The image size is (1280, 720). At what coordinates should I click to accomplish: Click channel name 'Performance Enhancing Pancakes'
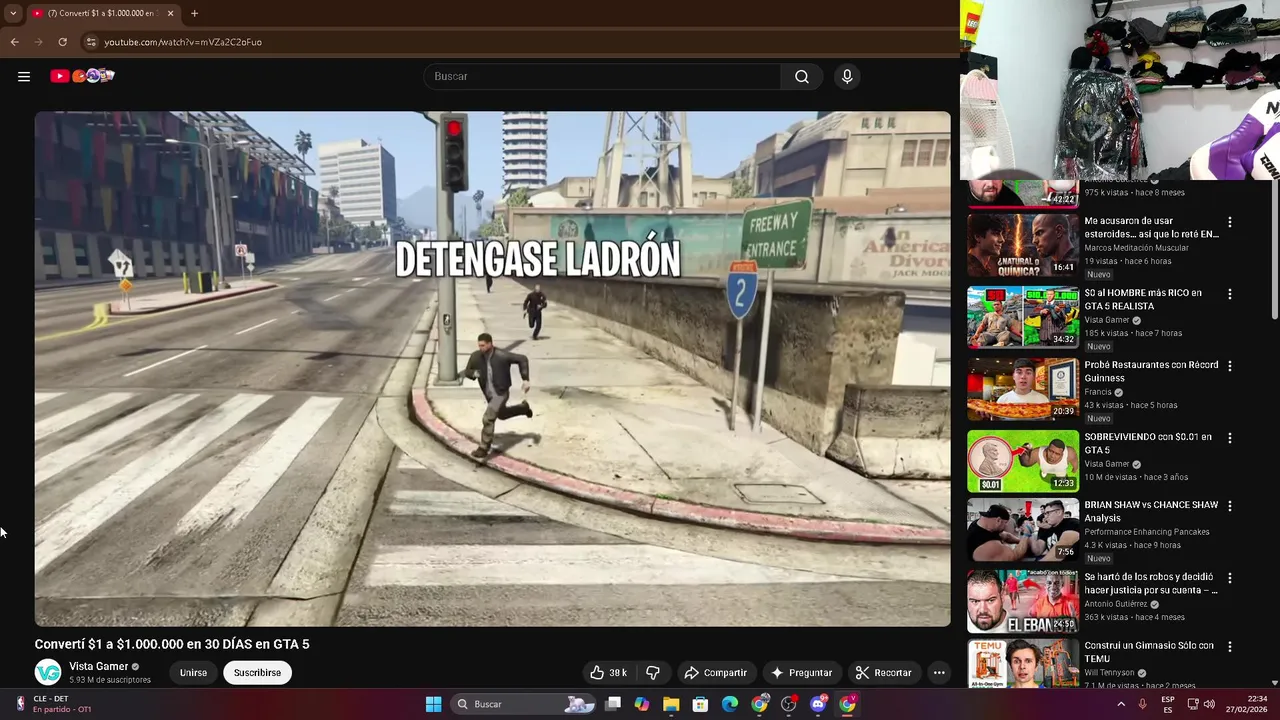(1147, 532)
